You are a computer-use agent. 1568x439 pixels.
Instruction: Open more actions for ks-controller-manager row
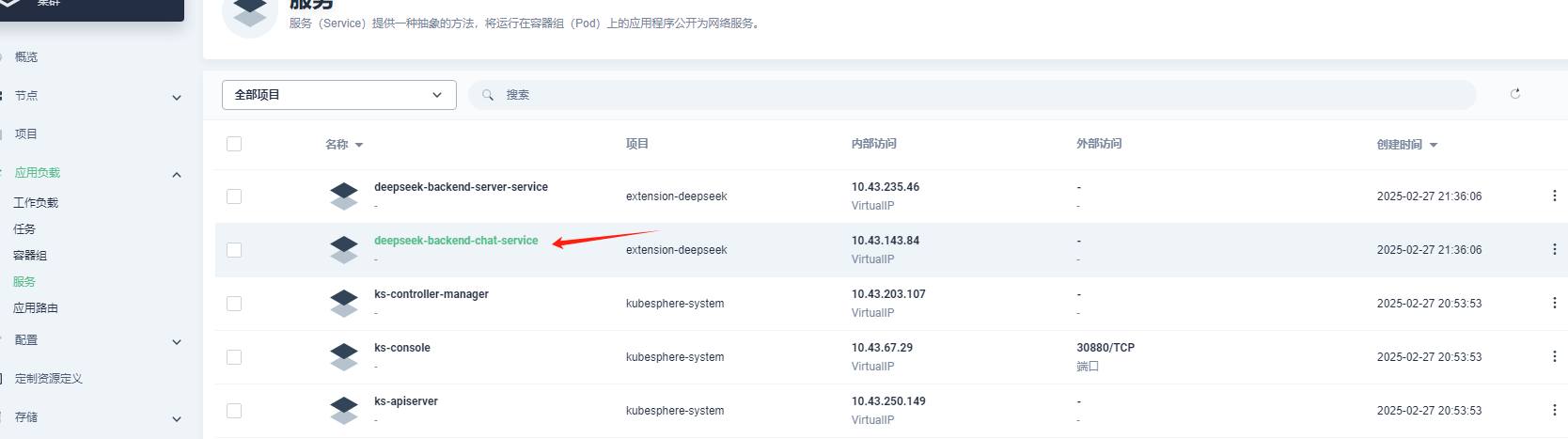[x=1554, y=303]
